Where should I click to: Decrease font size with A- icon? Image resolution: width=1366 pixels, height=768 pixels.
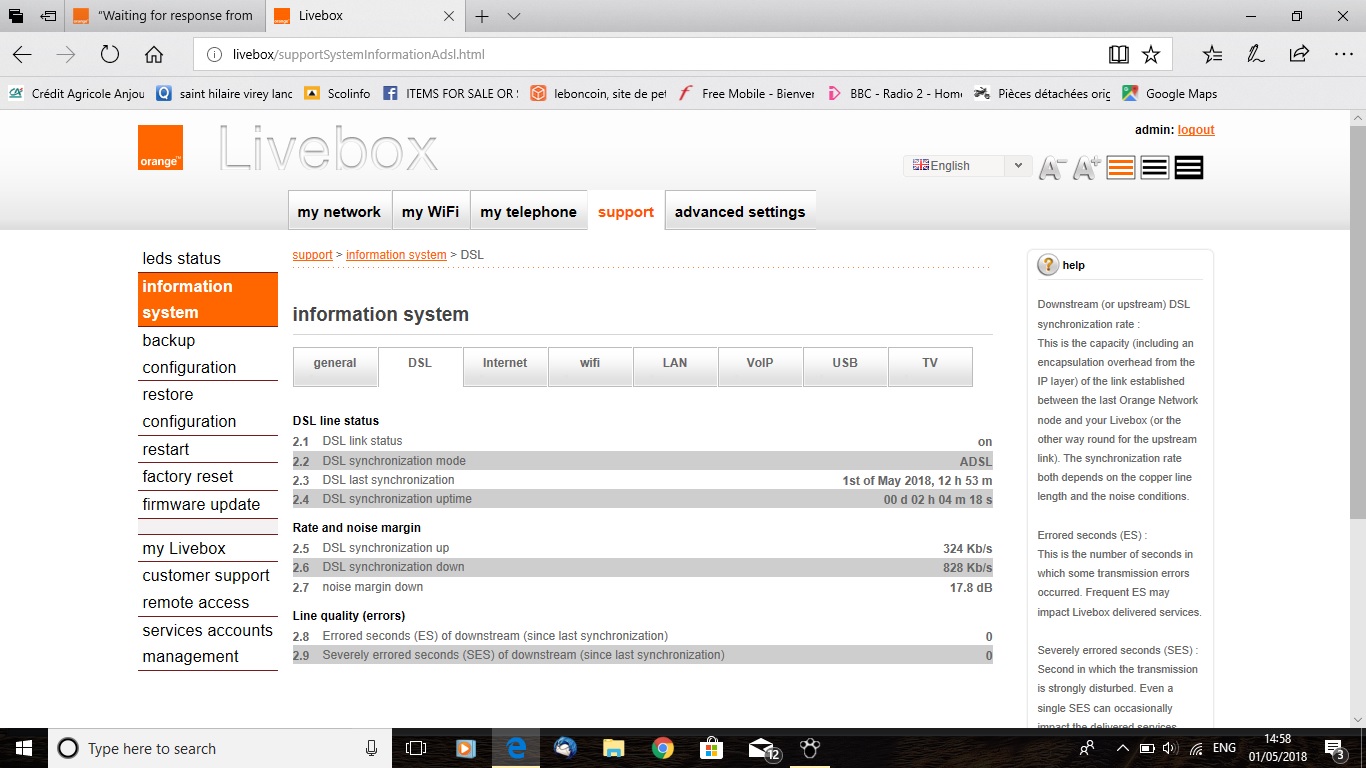tap(1052, 168)
